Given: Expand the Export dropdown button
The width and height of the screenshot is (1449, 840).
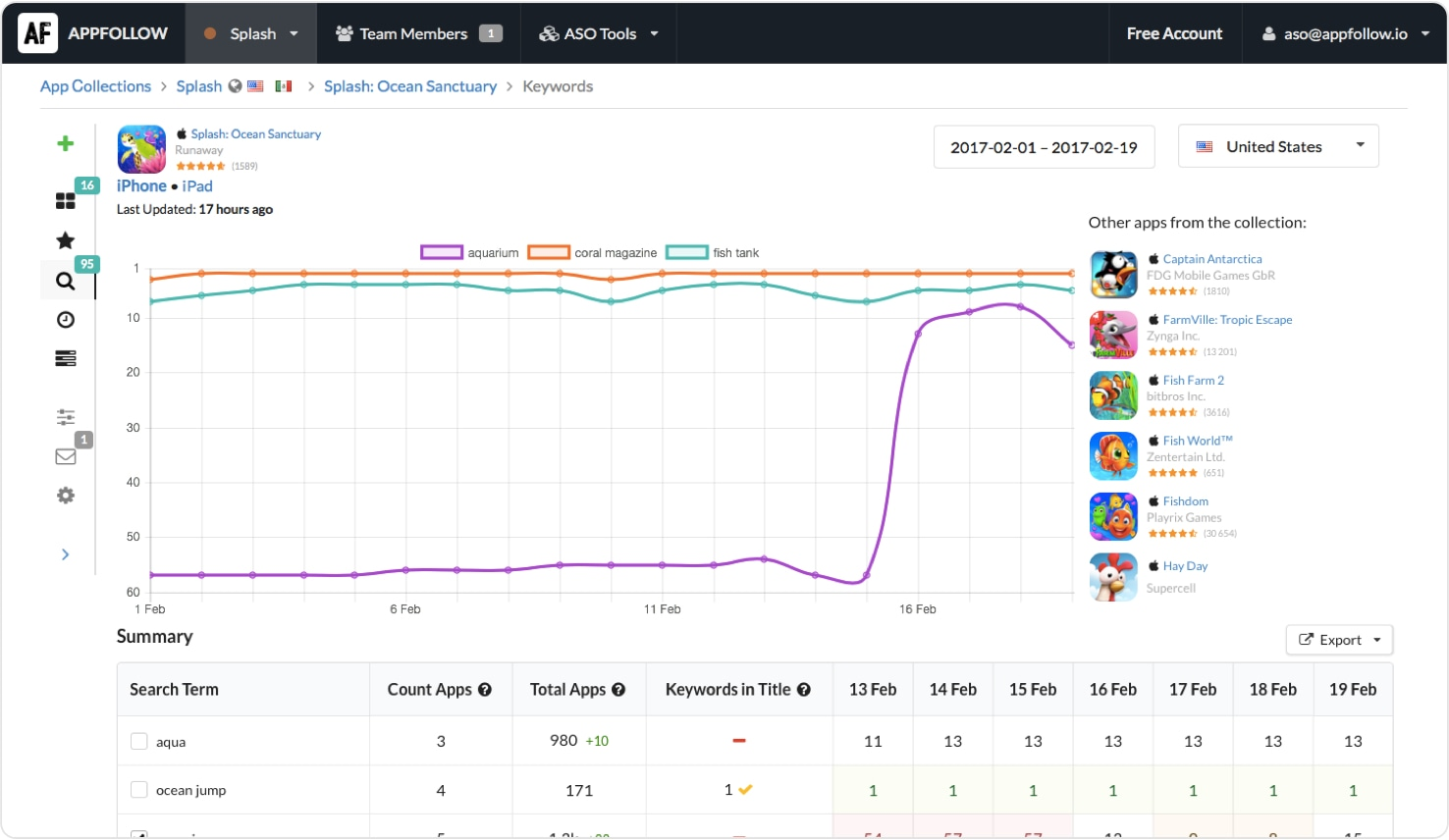Looking at the screenshot, I should coord(1339,640).
